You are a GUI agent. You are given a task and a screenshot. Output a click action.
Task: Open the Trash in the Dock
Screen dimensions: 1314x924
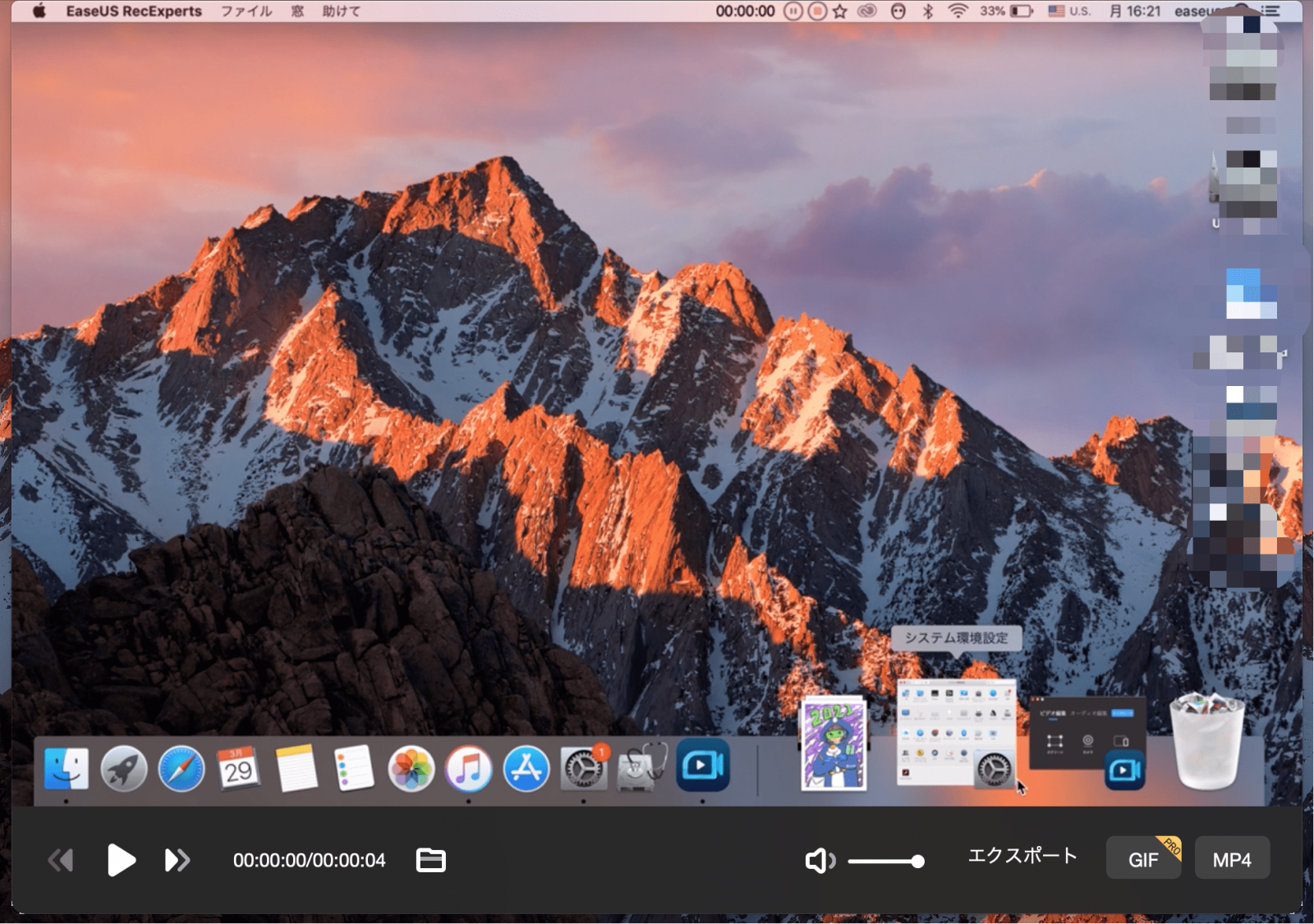tap(1206, 742)
